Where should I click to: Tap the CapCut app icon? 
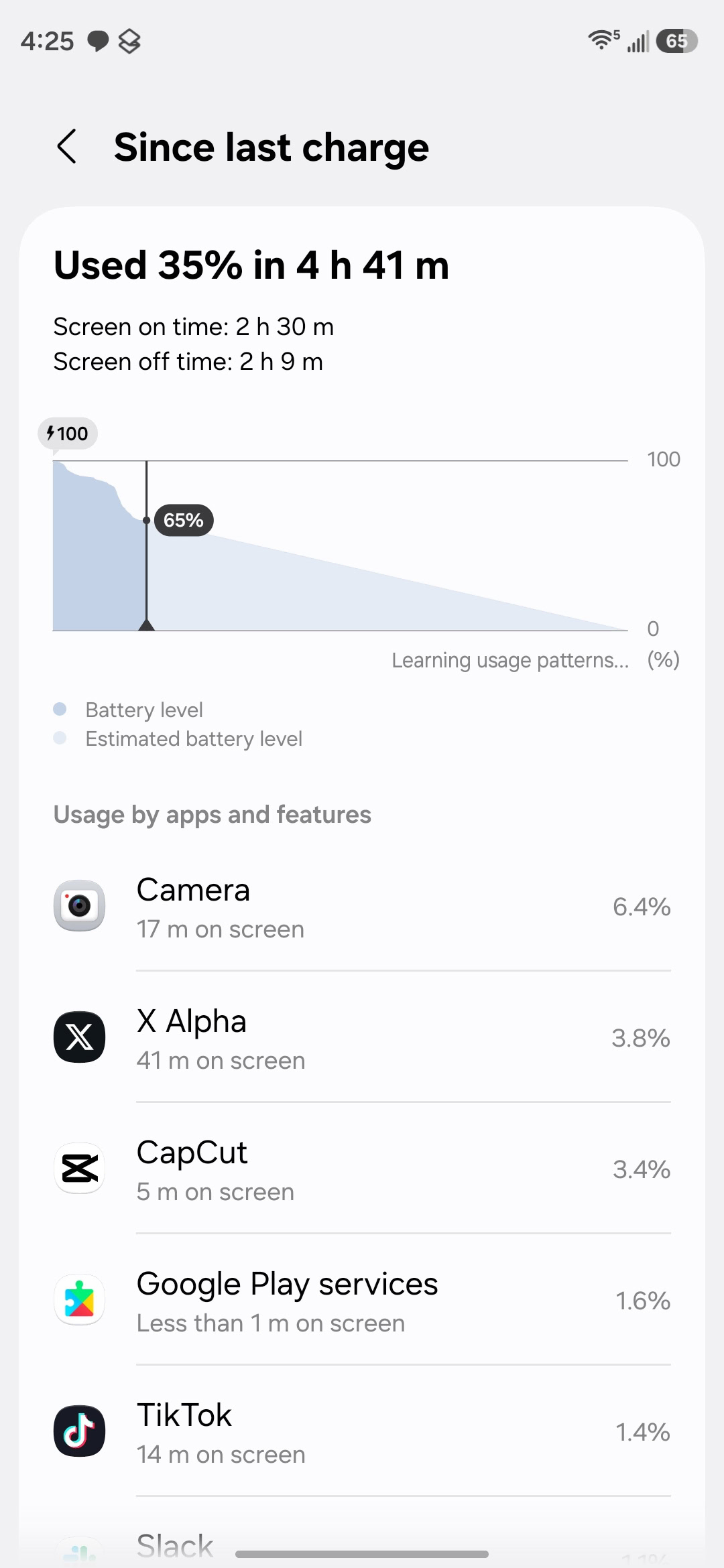79,1168
